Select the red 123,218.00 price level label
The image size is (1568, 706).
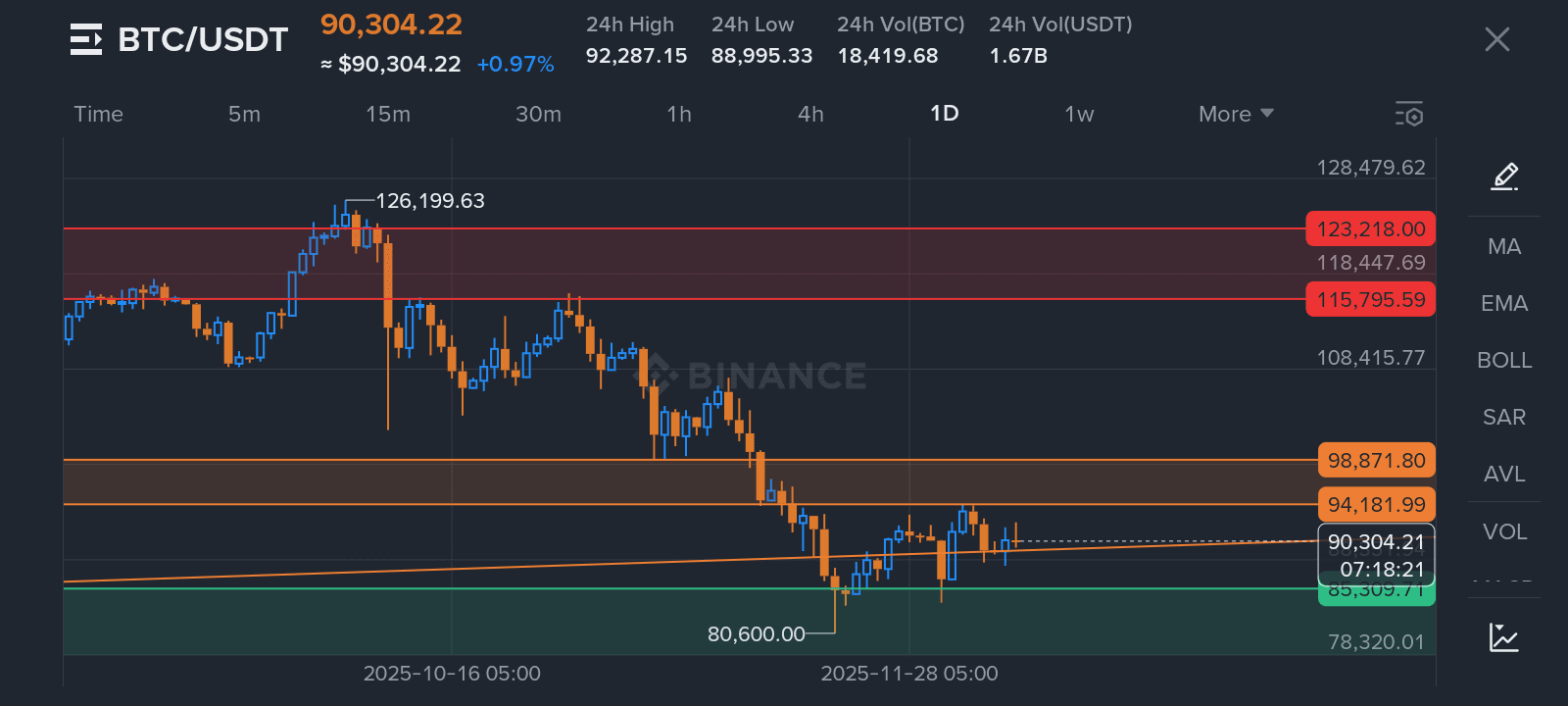click(1370, 229)
